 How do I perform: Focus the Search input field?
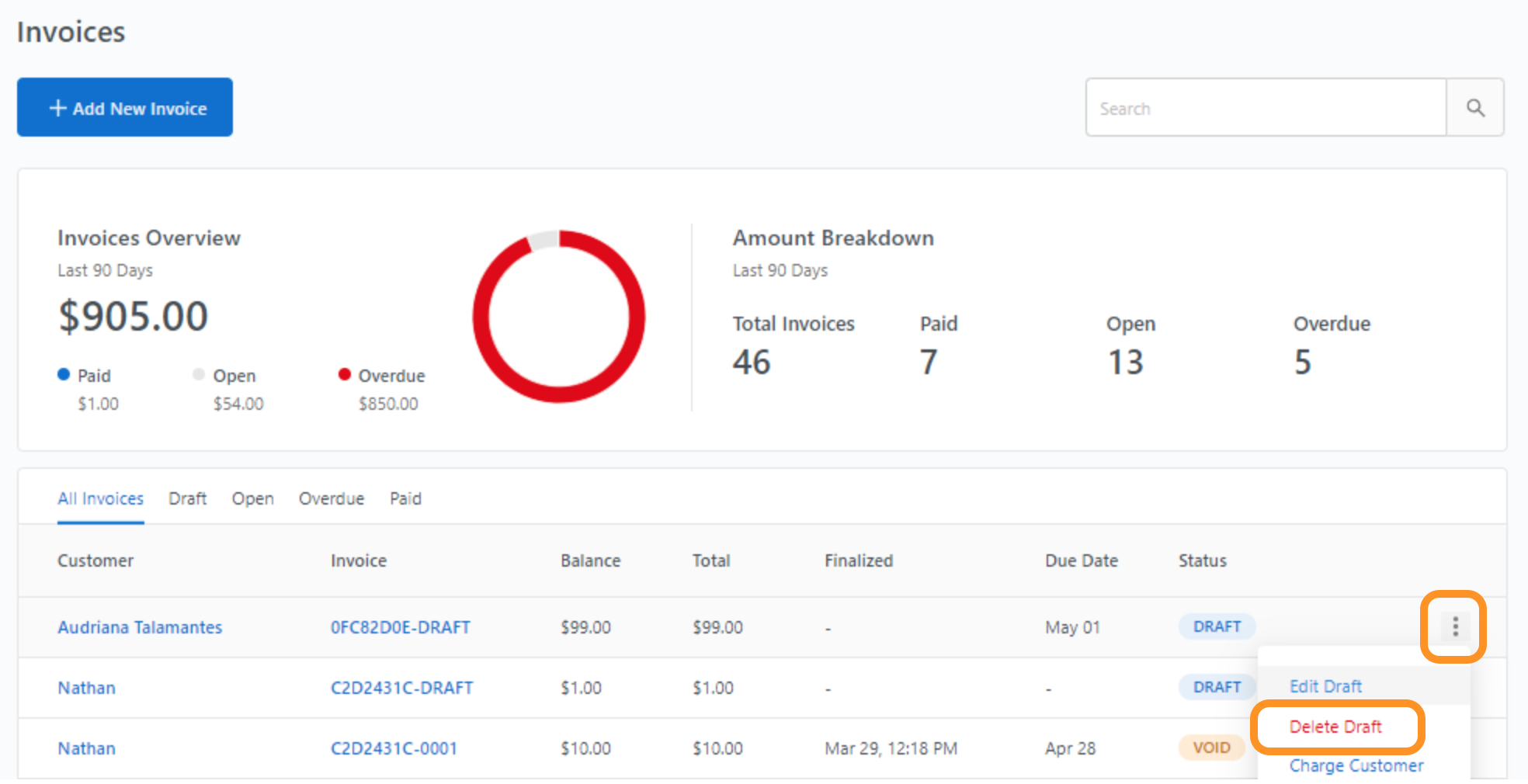(1266, 108)
